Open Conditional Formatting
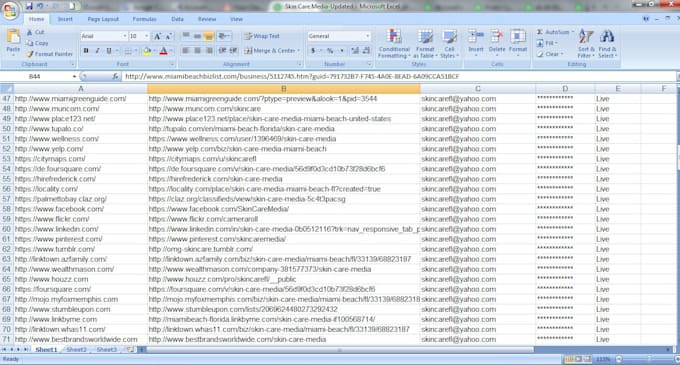Screen dimensions: 680x365 coord(394,44)
